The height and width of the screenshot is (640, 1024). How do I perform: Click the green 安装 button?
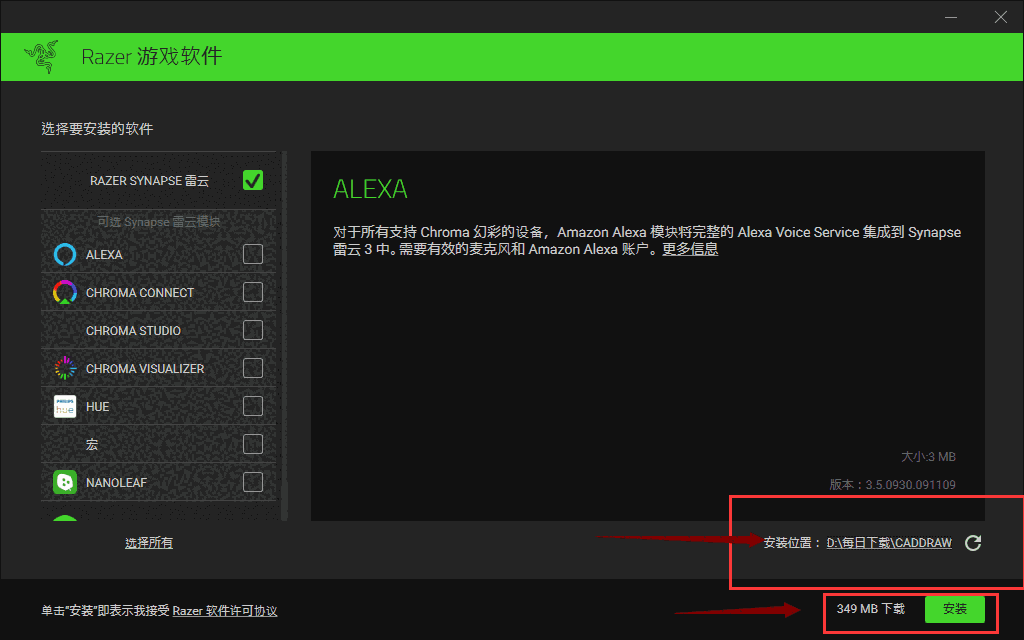[955, 609]
